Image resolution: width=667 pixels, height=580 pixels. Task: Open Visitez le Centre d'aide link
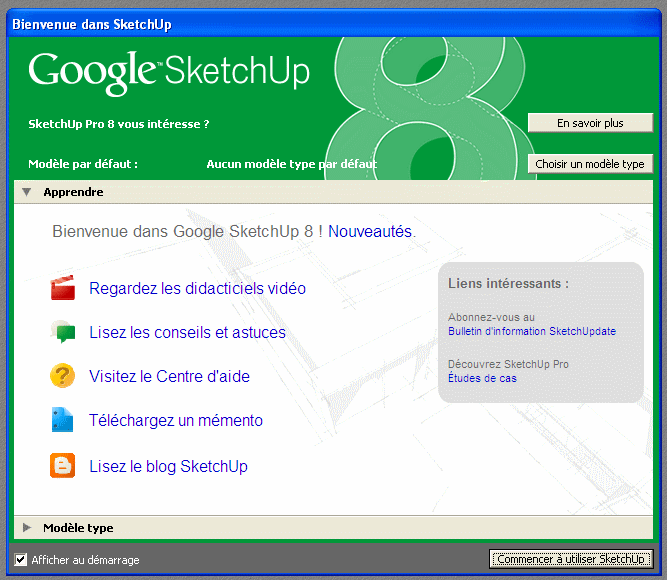tap(169, 376)
